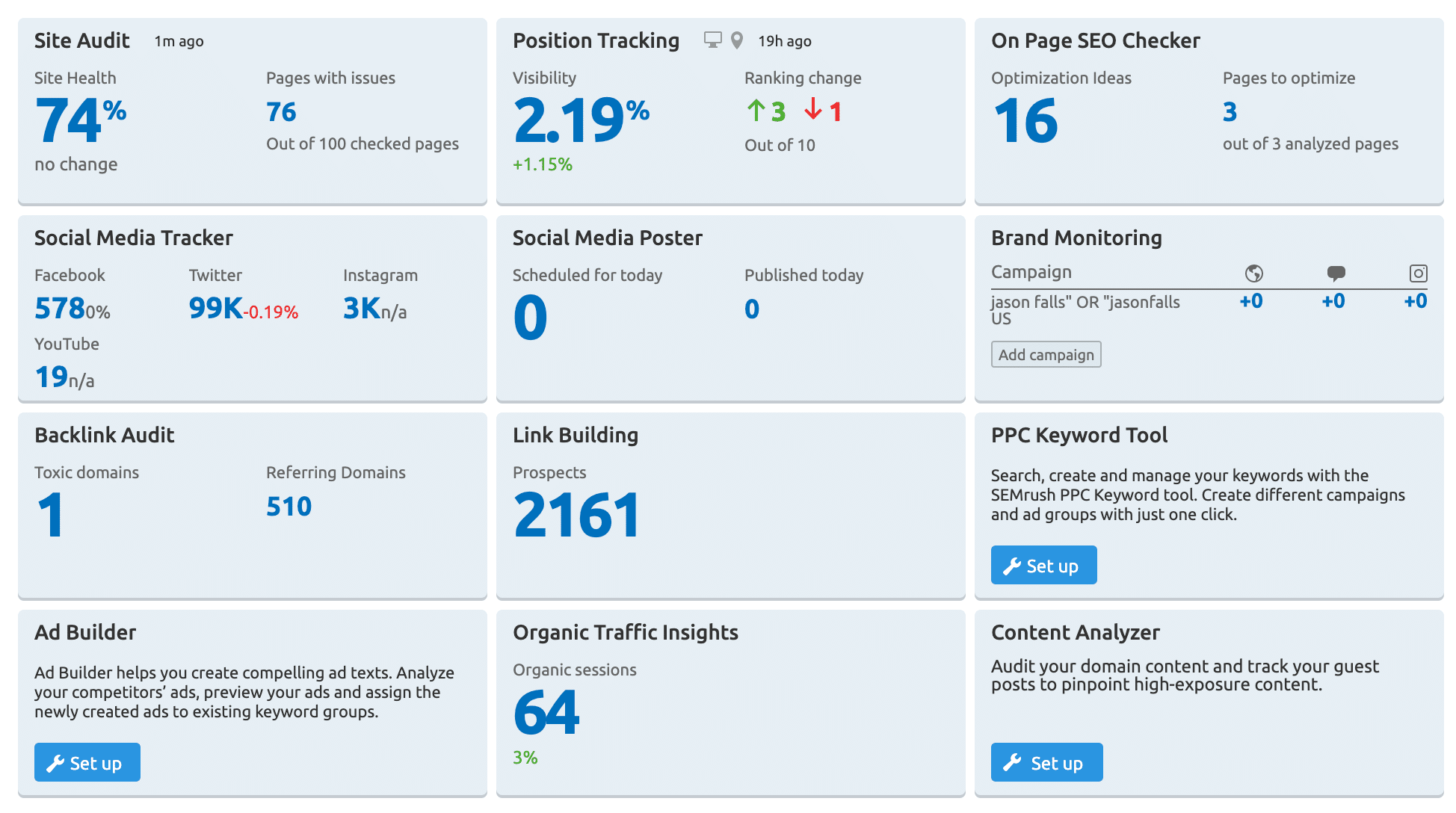Open the Social Media Poster title
The image size is (1456, 813).
pyautogui.click(x=608, y=238)
